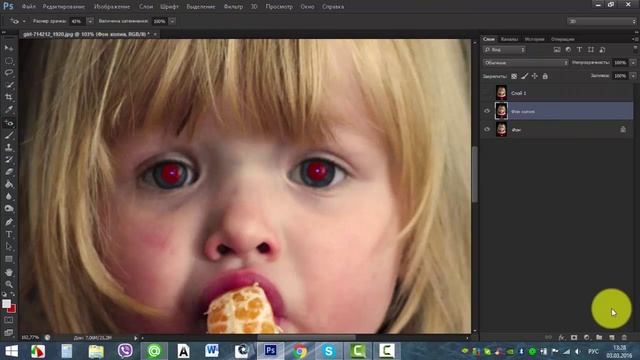Select the Type tool
This screenshot has width=640, height=360.
tap(9, 234)
